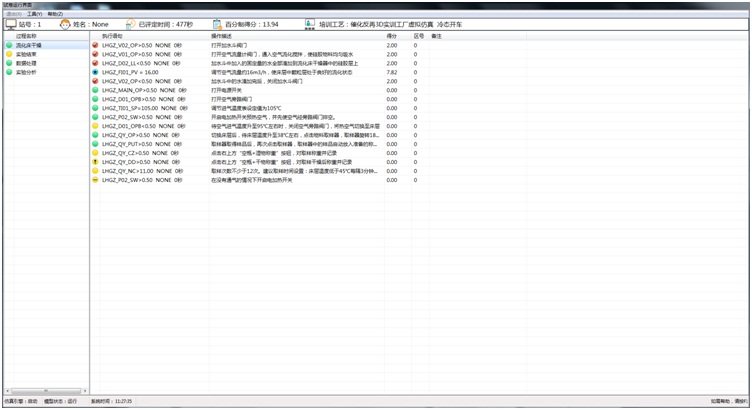Click the station number monitor icon
The image size is (752, 410).
(x=10, y=23)
